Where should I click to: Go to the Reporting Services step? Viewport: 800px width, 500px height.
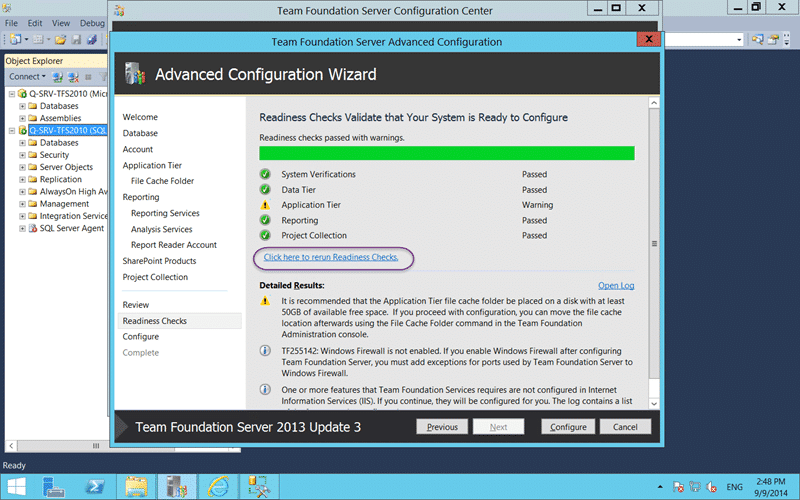(x=165, y=213)
